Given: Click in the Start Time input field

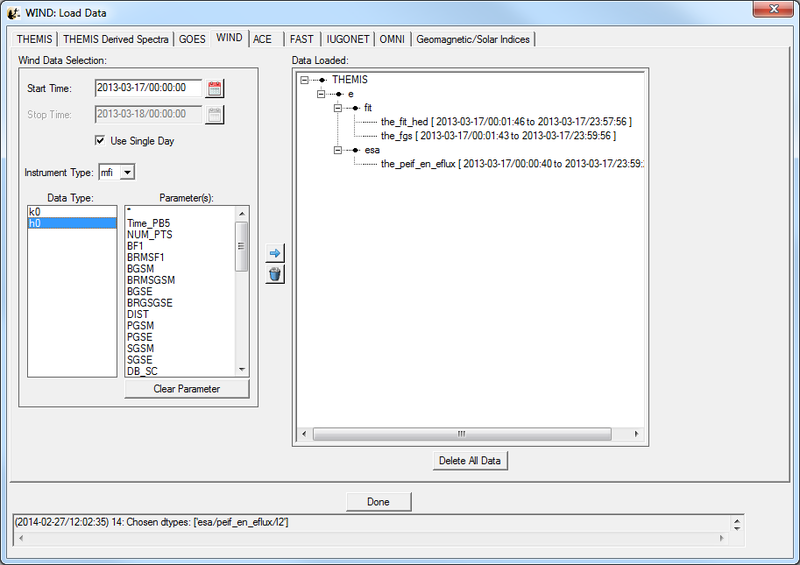Looking at the screenshot, I should (148, 88).
